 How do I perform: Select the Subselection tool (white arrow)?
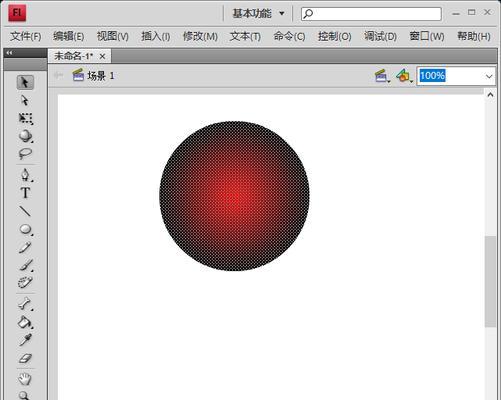(x=25, y=100)
